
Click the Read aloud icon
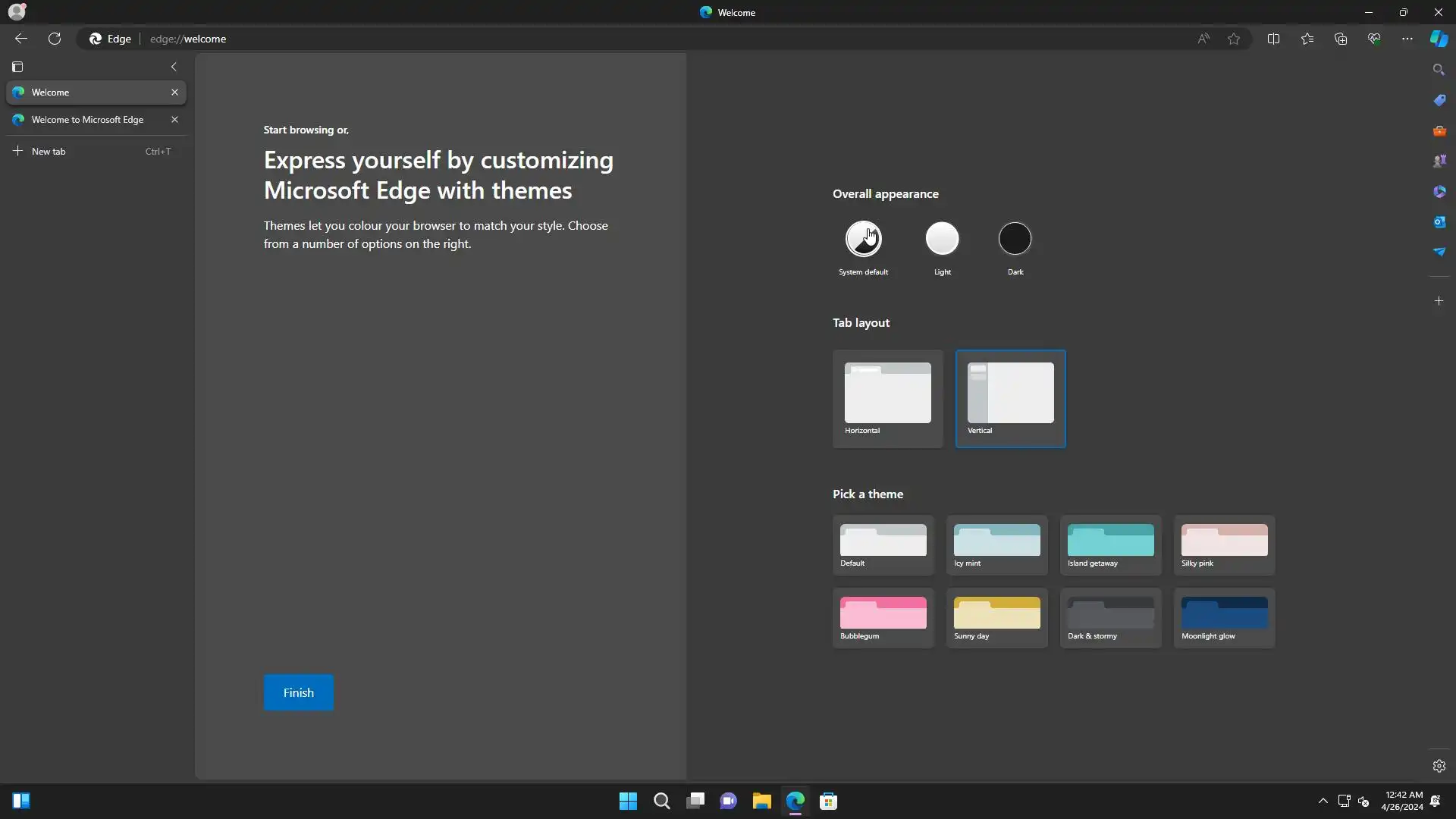(x=1203, y=39)
